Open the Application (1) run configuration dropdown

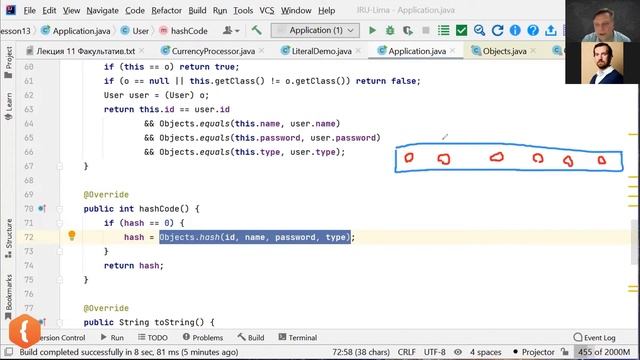[x=315, y=30]
